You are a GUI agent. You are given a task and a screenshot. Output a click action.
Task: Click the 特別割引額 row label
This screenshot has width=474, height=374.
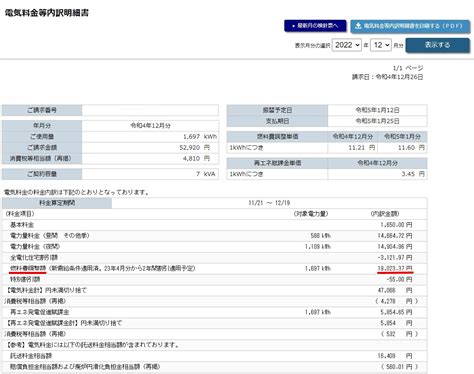(25, 279)
